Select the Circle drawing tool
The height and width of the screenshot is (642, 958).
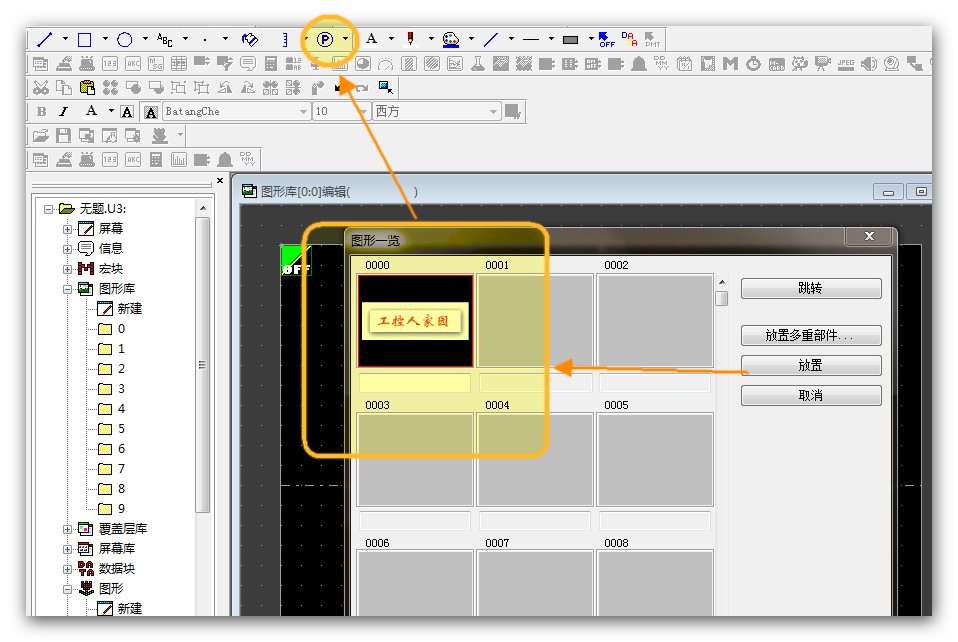[125, 40]
